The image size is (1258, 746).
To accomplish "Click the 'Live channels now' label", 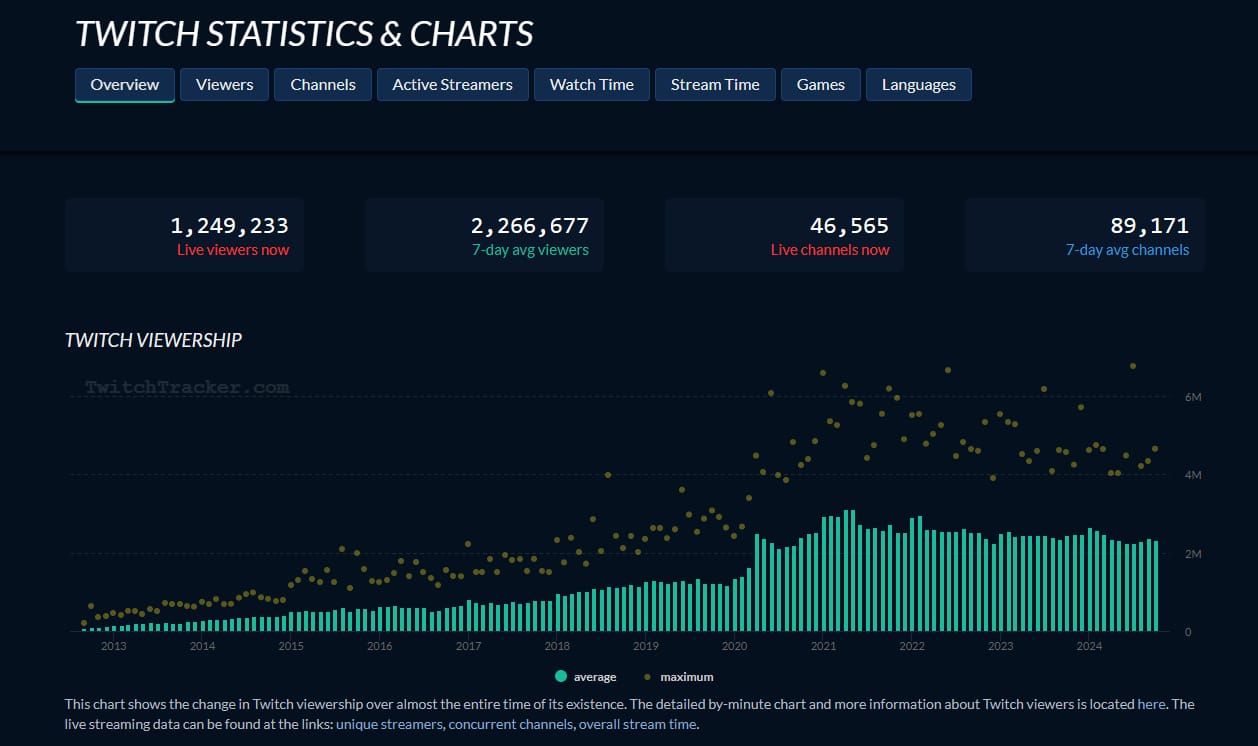I will click(830, 250).
